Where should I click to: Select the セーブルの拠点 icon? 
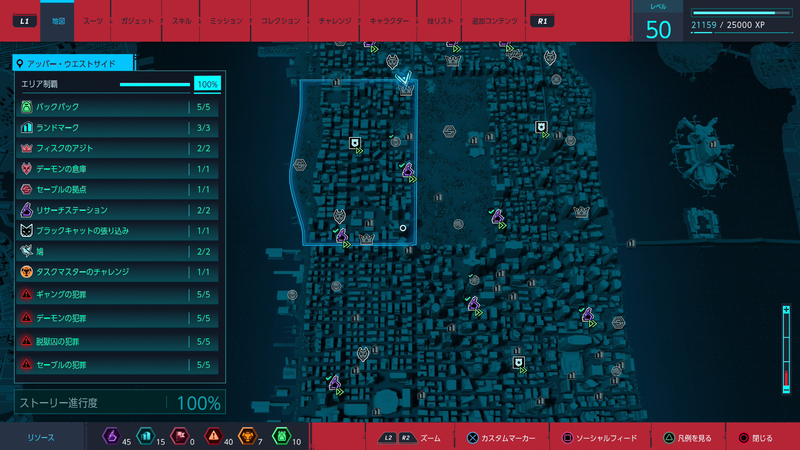coord(27,189)
